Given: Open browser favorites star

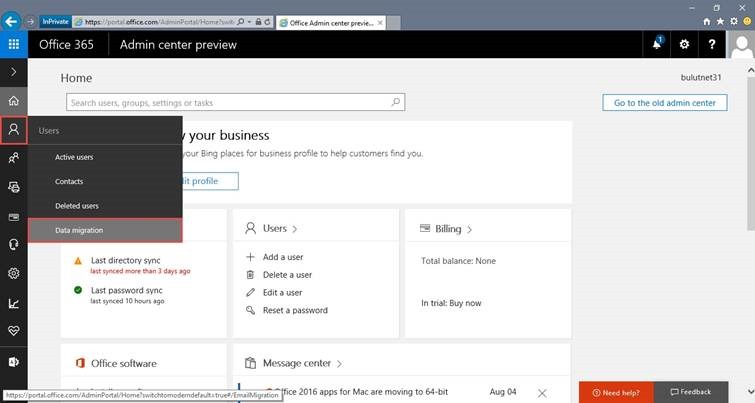Looking at the screenshot, I should click(720, 22).
